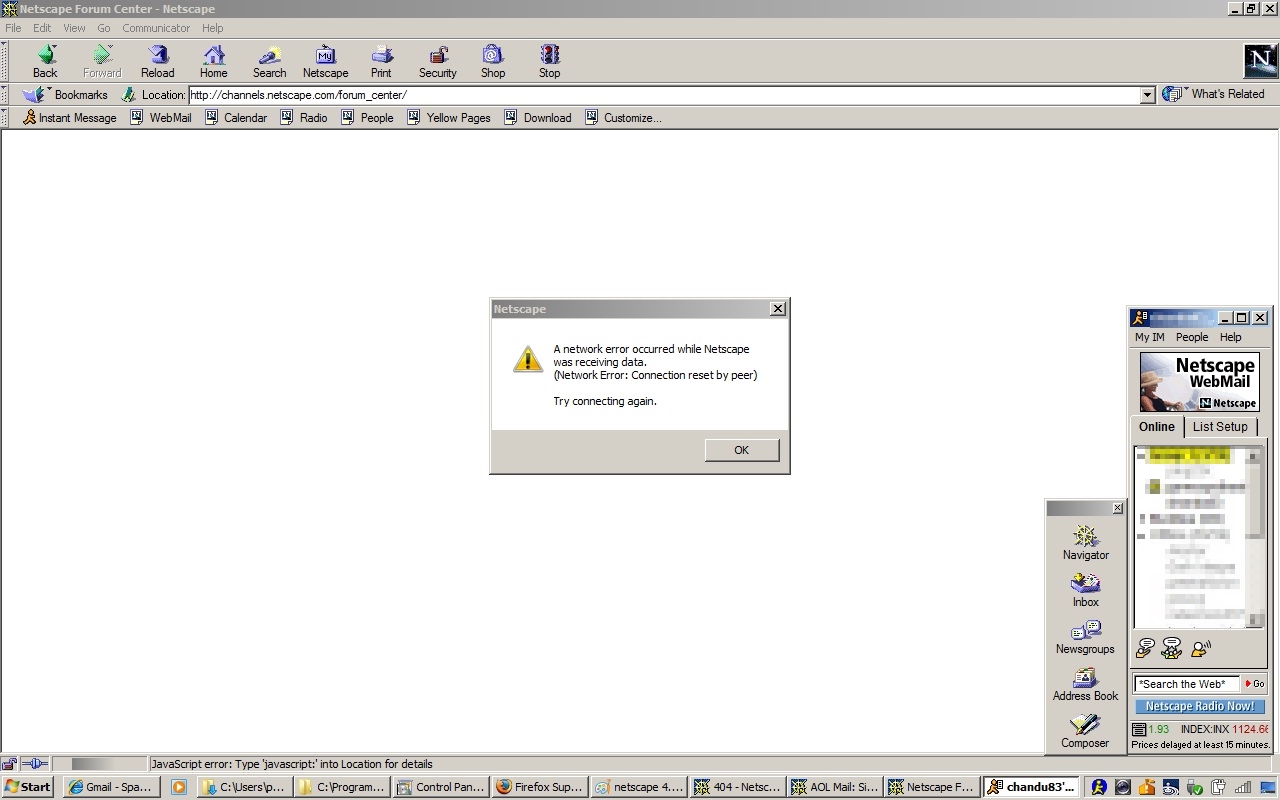The height and width of the screenshot is (800, 1280).
Task: Open My Netscape from the toolbar
Action: [x=325, y=61]
